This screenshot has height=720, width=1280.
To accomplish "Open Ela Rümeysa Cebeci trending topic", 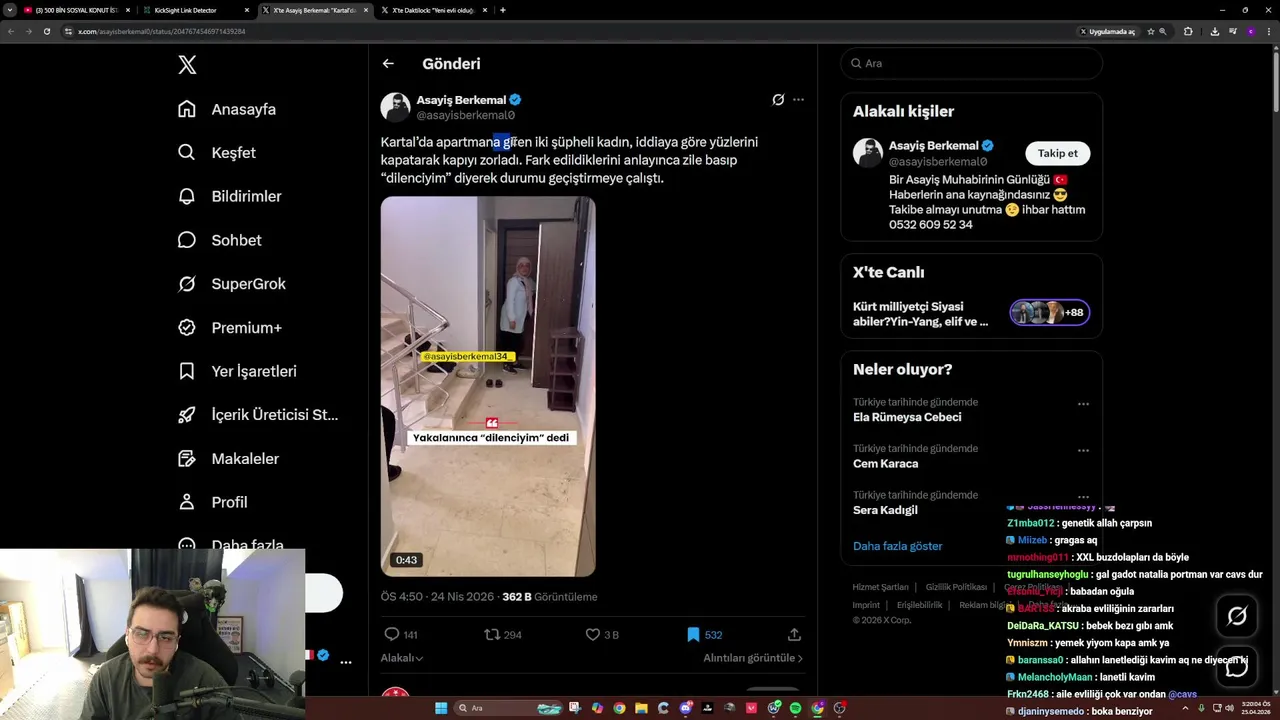I will (x=907, y=417).
